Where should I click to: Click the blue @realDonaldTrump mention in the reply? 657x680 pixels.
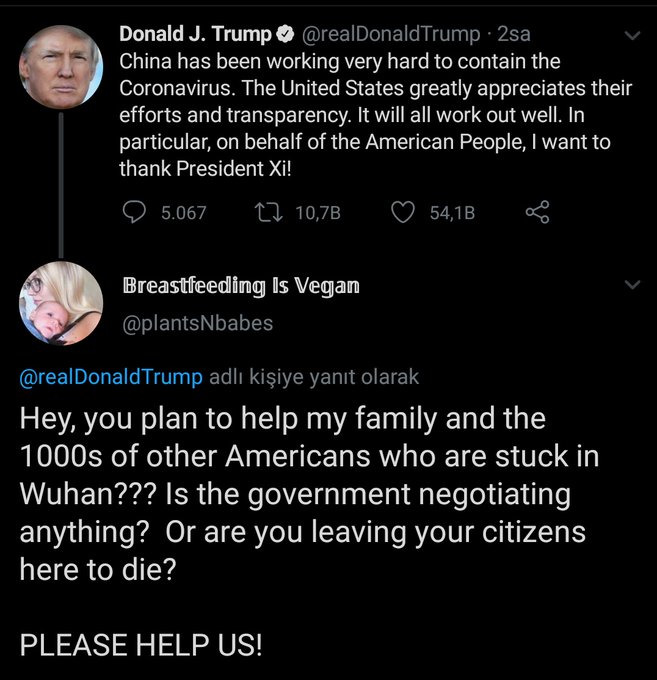pos(110,377)
